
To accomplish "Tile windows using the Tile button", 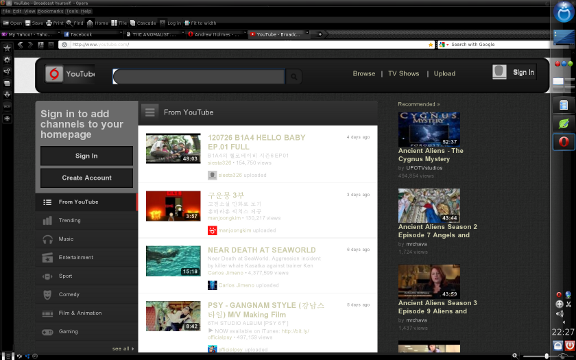I will coord(119,23).
